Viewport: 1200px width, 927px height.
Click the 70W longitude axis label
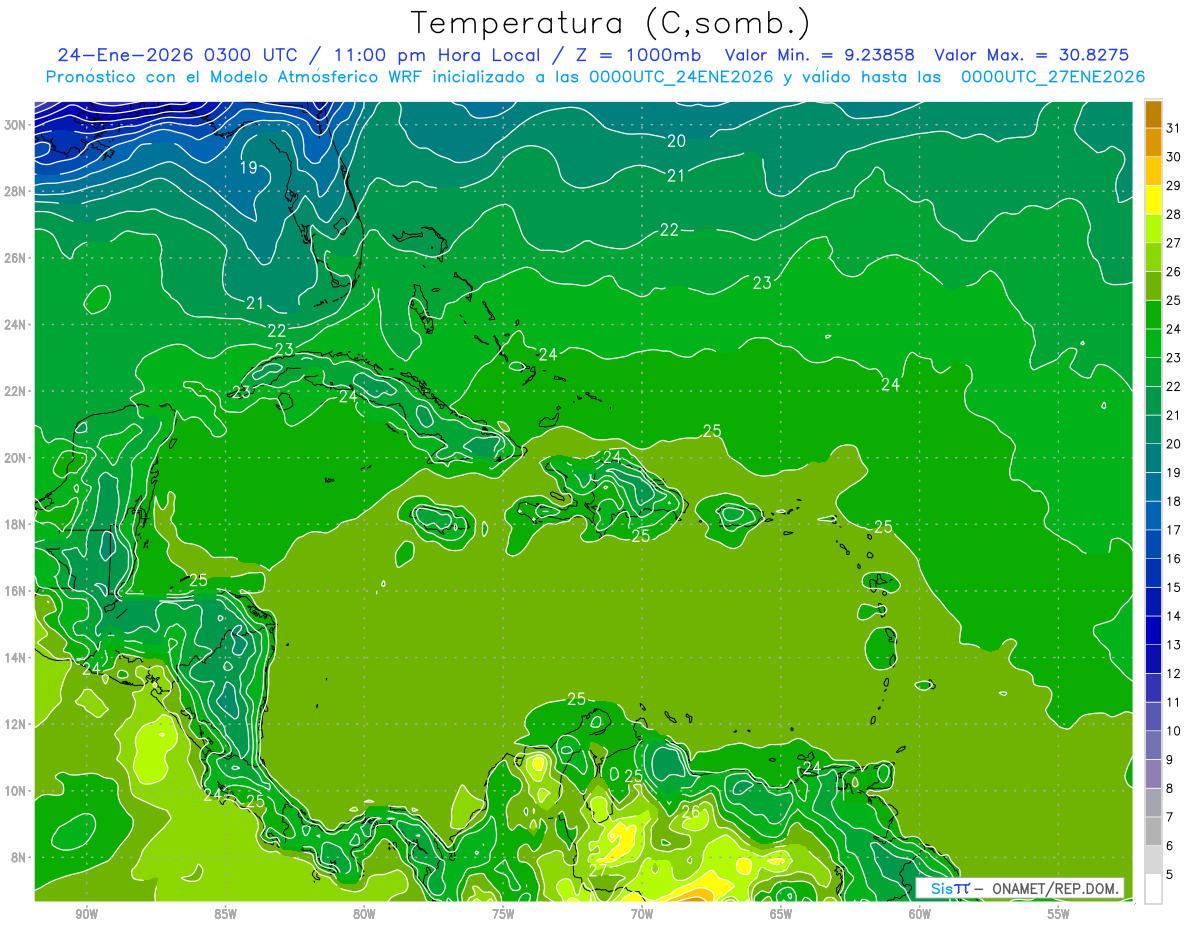642,914
